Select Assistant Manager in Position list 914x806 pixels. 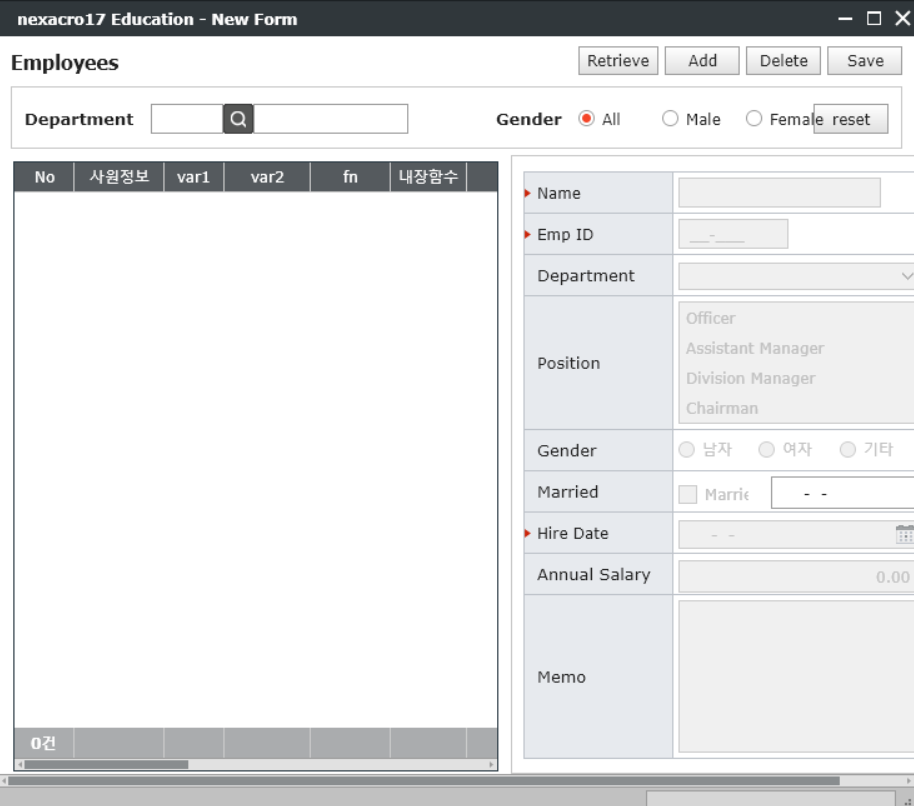[796, 348]
